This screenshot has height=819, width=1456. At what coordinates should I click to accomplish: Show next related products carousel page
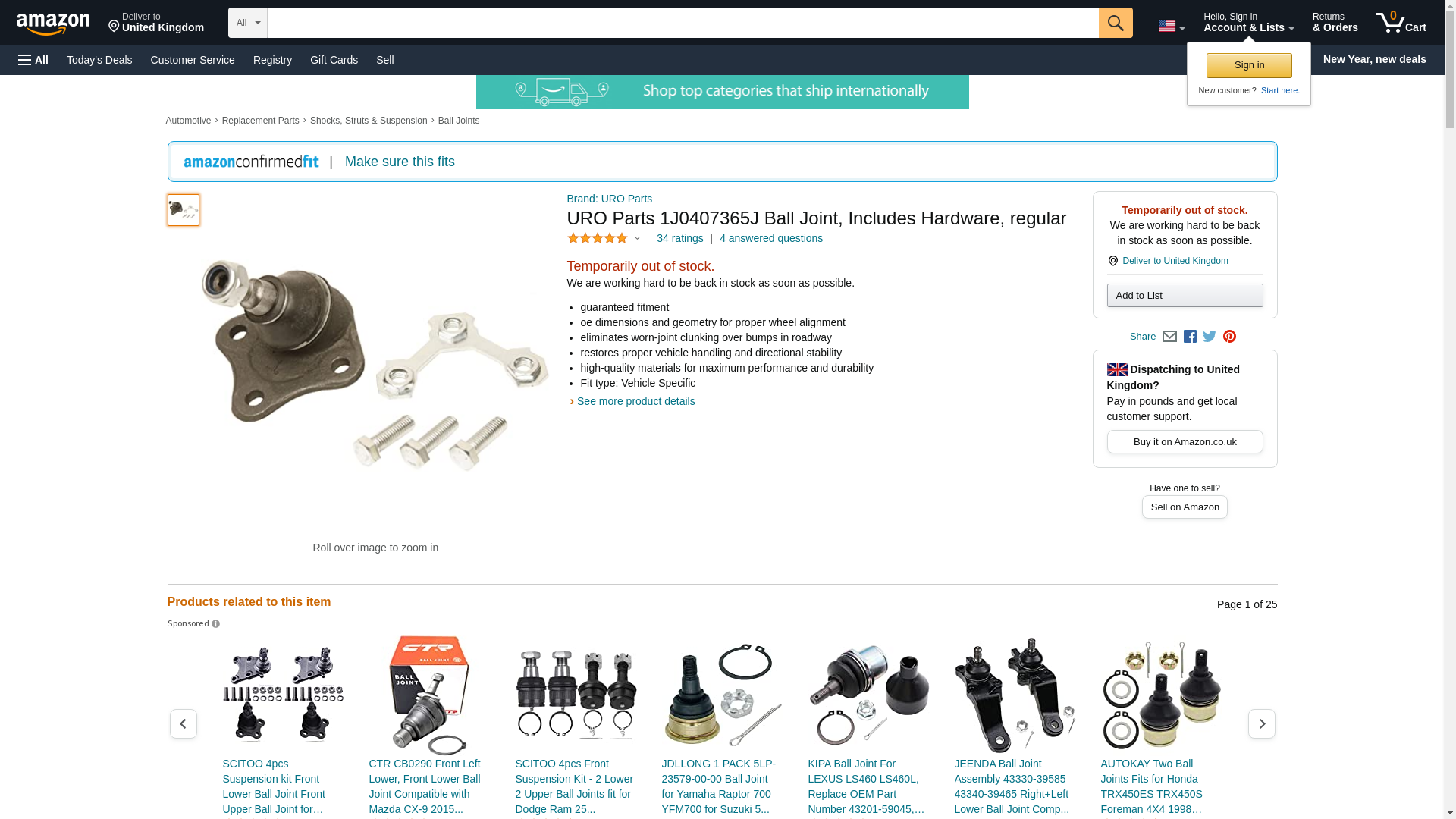tap(1262, 724)
